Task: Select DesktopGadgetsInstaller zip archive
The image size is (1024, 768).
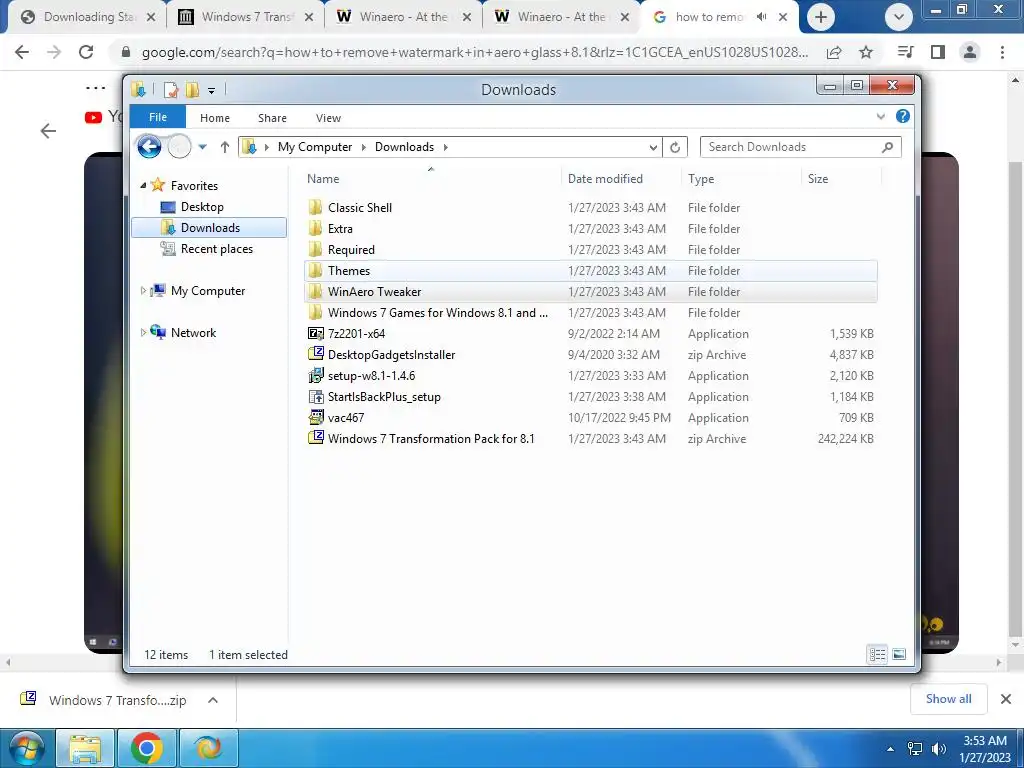Action: tap(391, 355)
